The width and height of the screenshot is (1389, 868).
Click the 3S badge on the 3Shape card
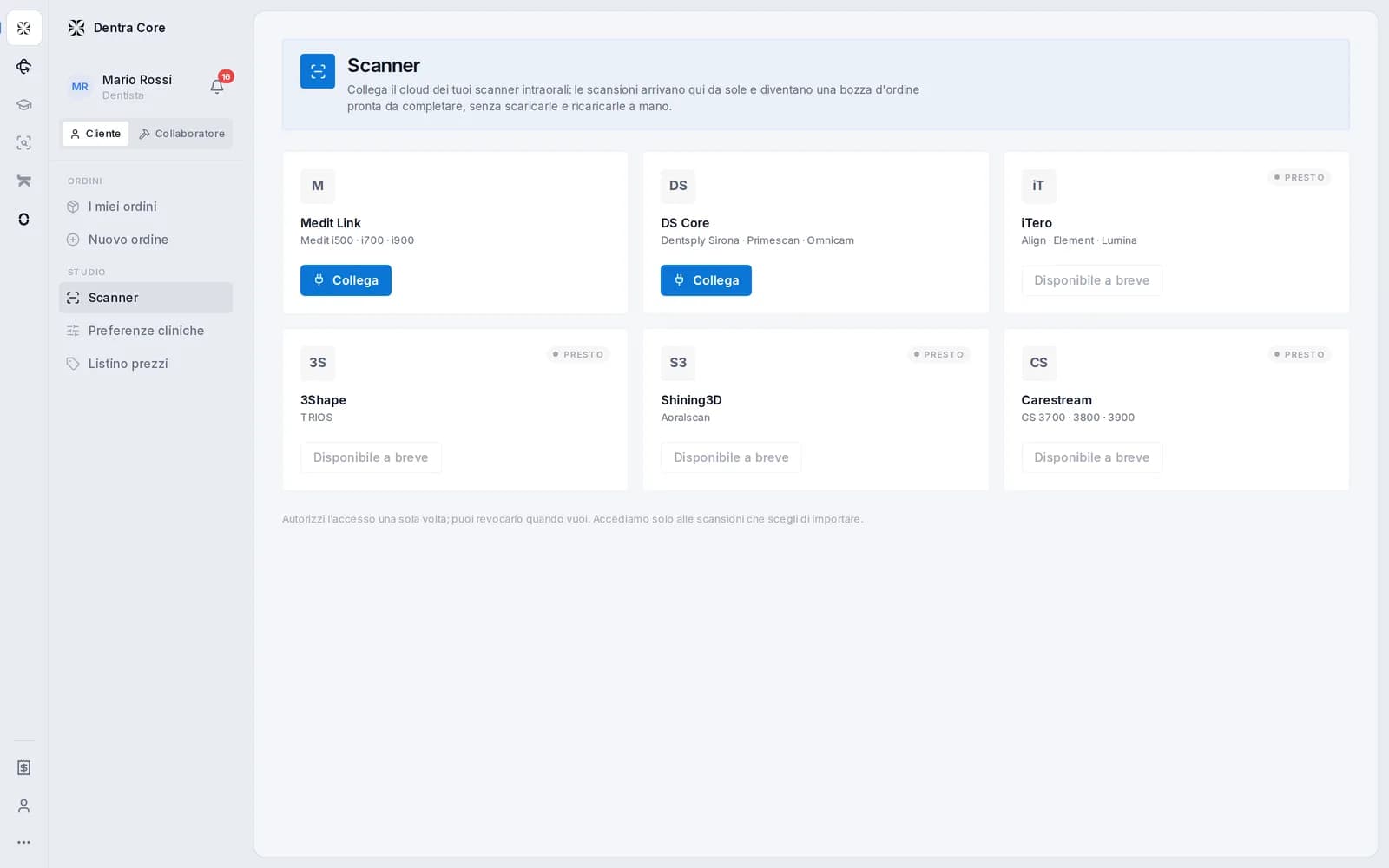point(318,363)
